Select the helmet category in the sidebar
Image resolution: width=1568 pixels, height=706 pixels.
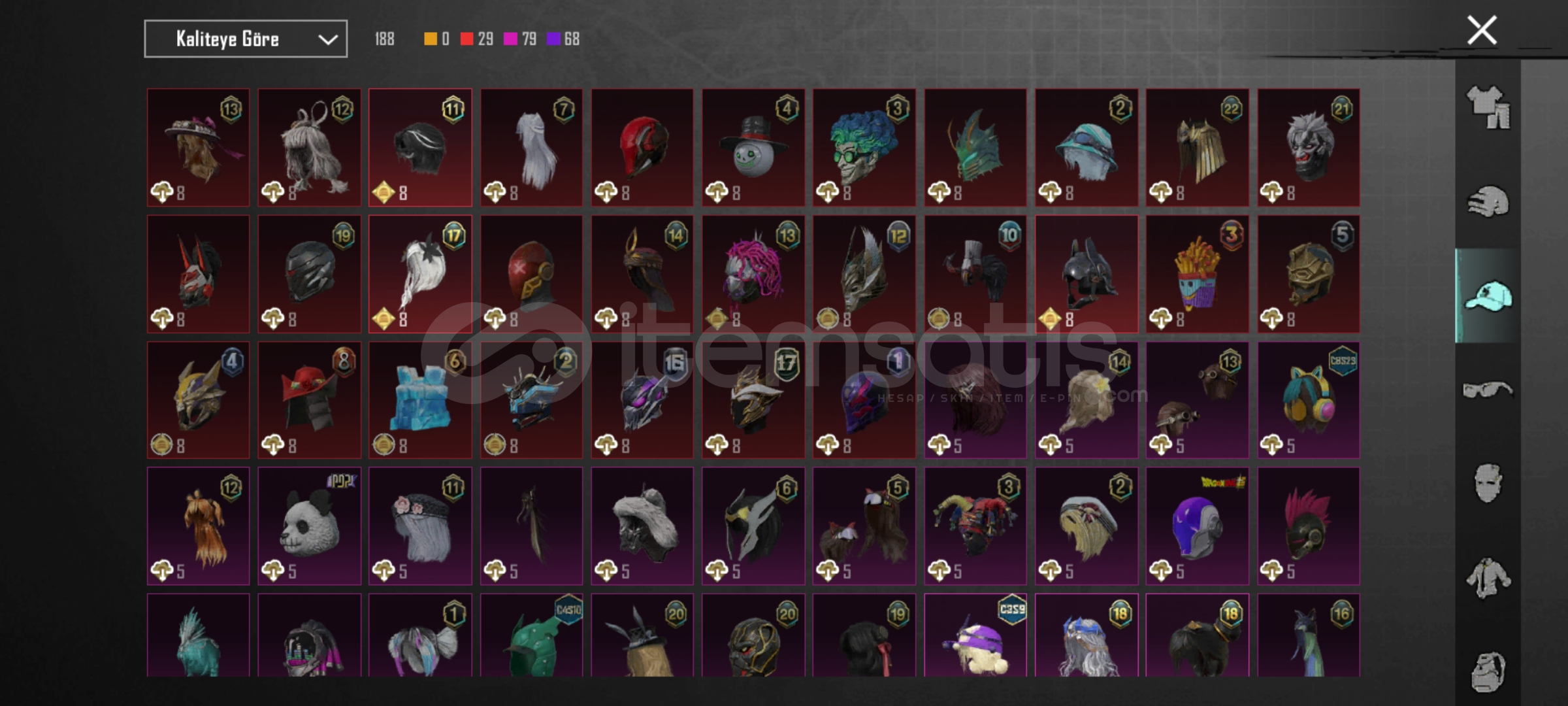click(1488, 201)
